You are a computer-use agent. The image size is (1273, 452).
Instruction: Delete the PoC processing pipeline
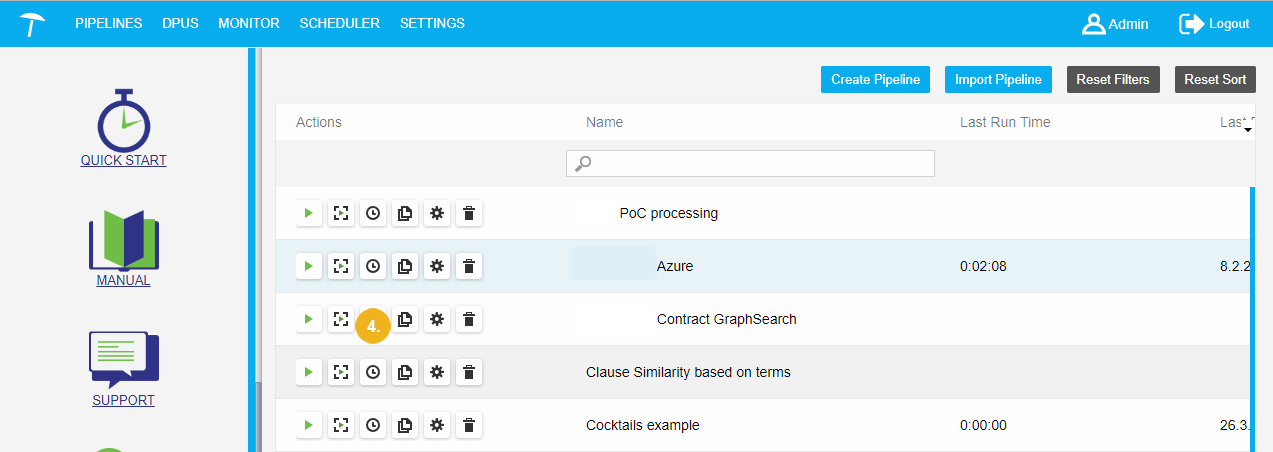469,213
